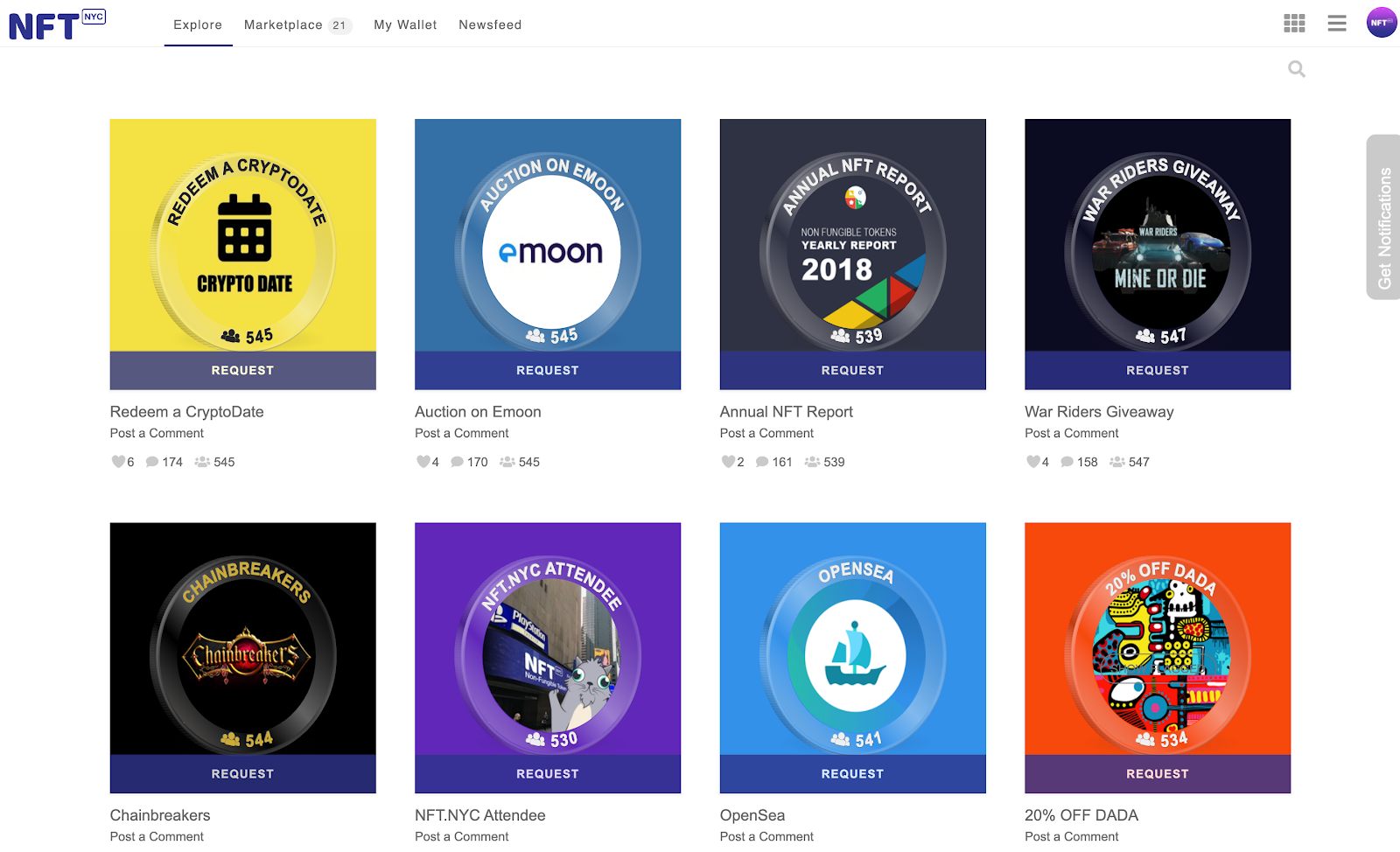The height and width of the screenshot is (852, 1400).
Task: Open the apps grid icon
Action: point(1294,24)
